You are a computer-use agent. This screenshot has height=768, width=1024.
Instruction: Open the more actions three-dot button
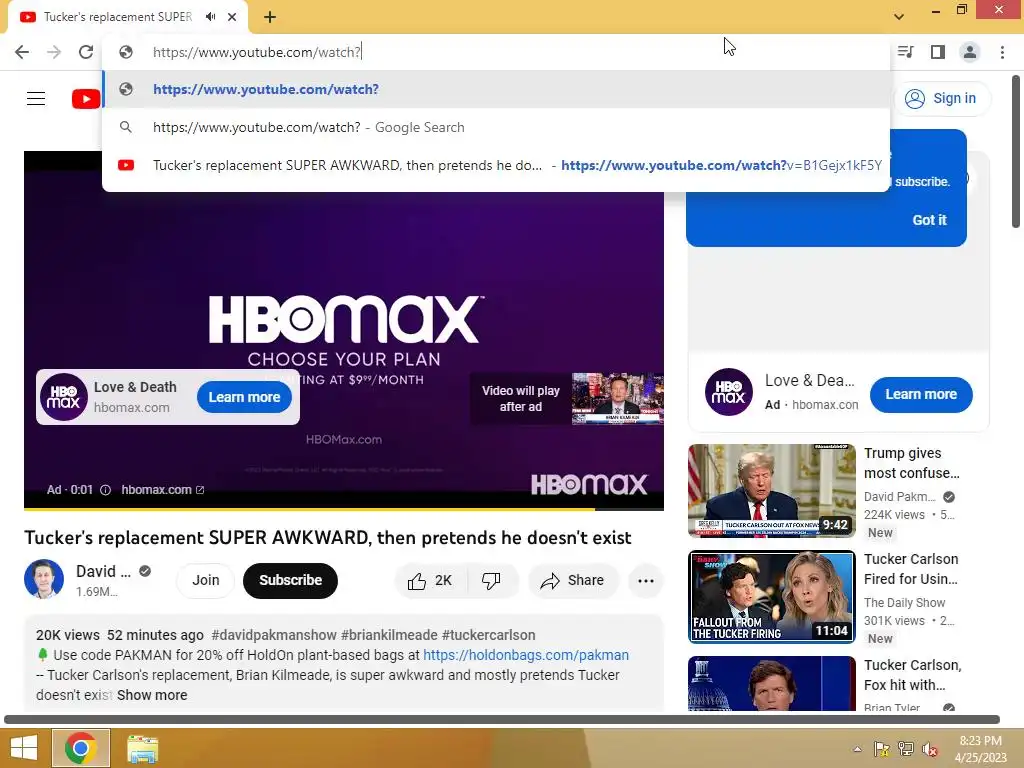click(646, 581)
